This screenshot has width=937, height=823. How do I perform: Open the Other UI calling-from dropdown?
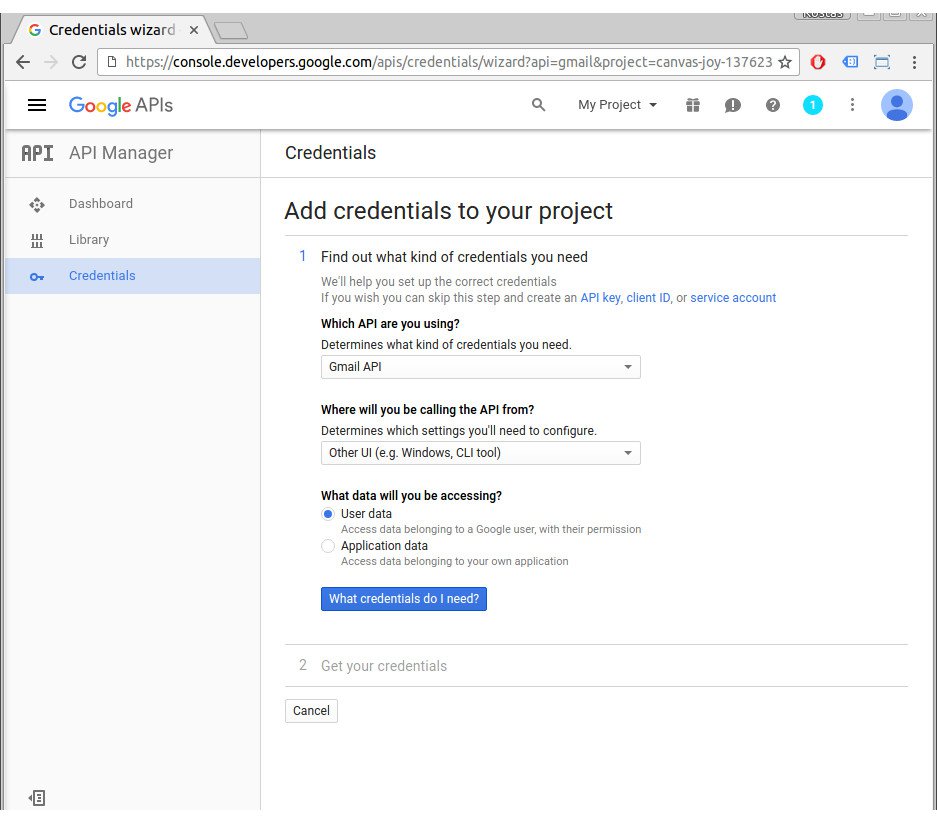point(480,453)
